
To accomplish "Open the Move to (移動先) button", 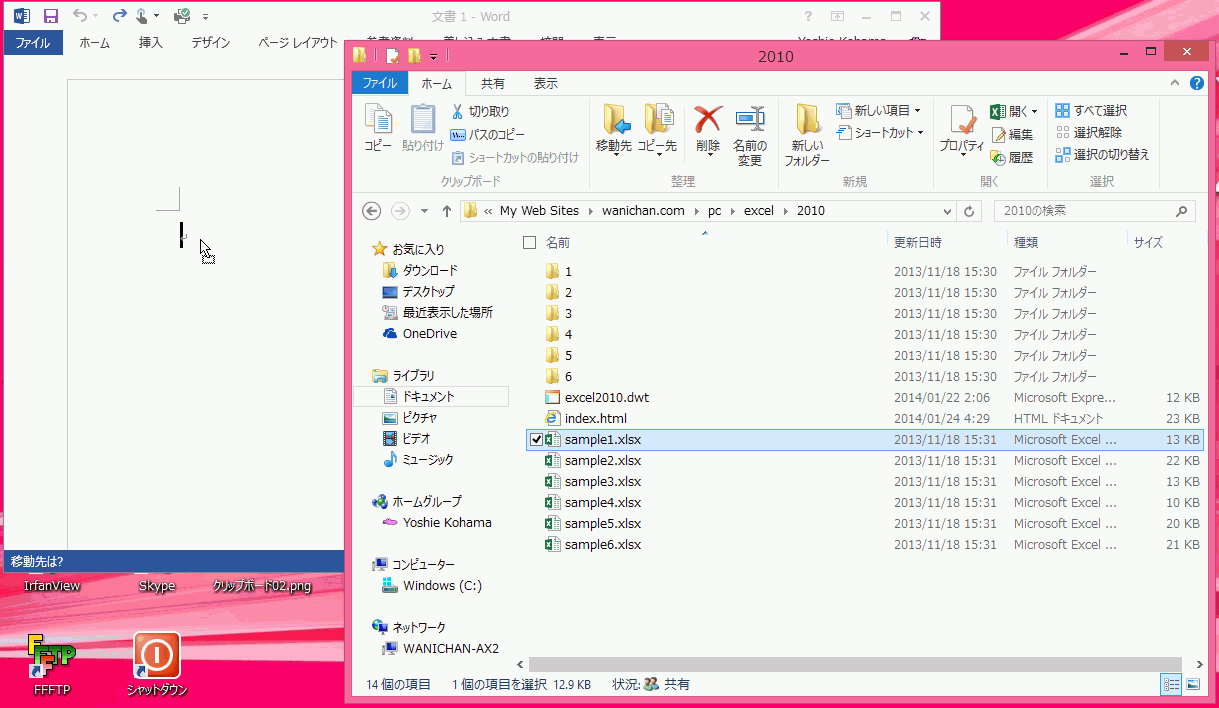I will (614, 128).
